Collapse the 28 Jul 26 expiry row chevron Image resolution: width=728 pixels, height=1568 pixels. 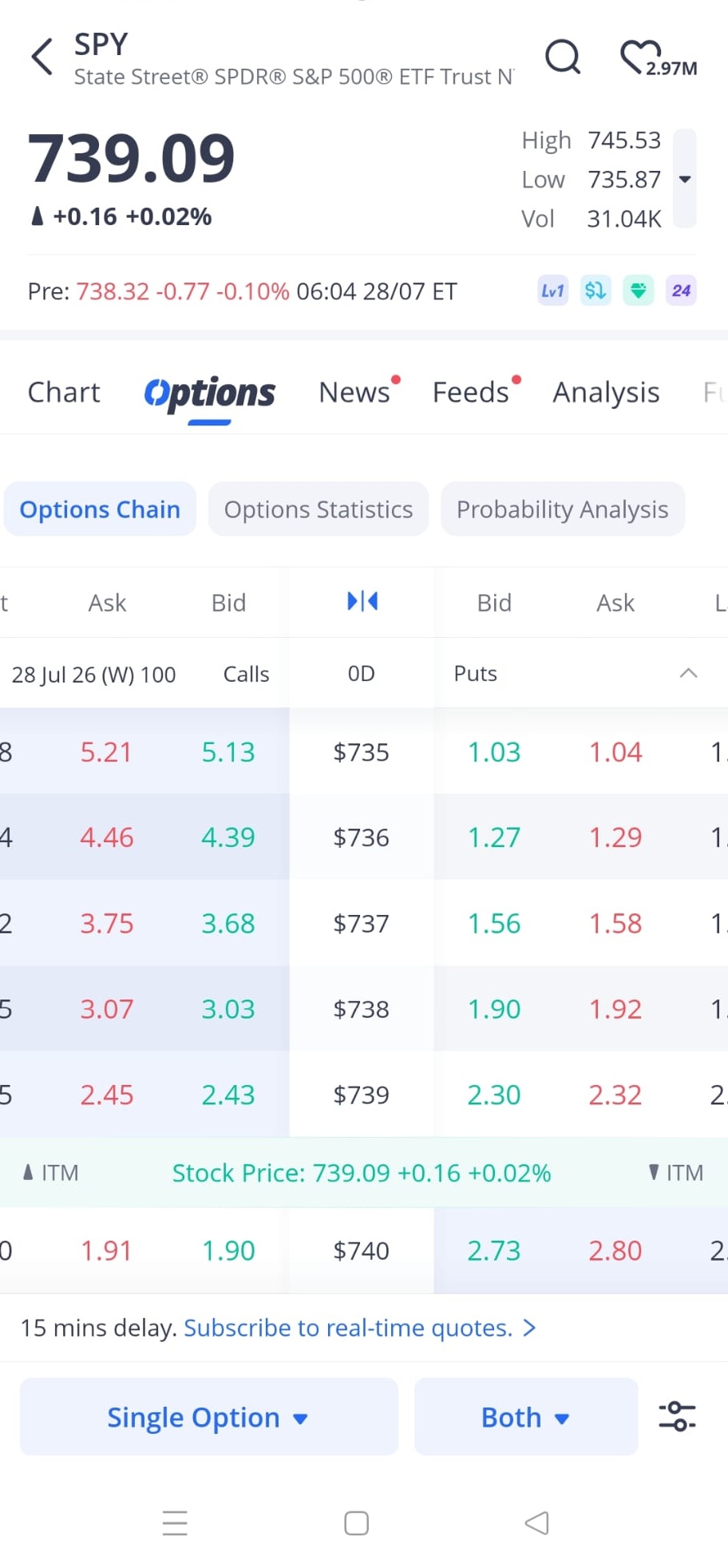point(688,673)
